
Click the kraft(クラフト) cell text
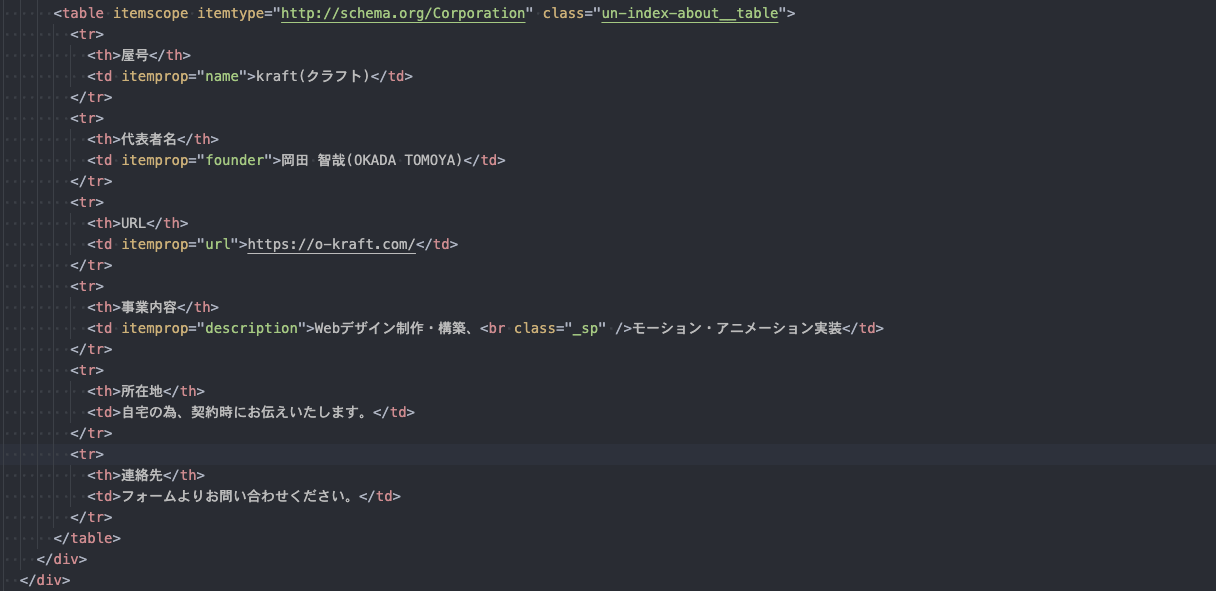click(x=313, y=76)
